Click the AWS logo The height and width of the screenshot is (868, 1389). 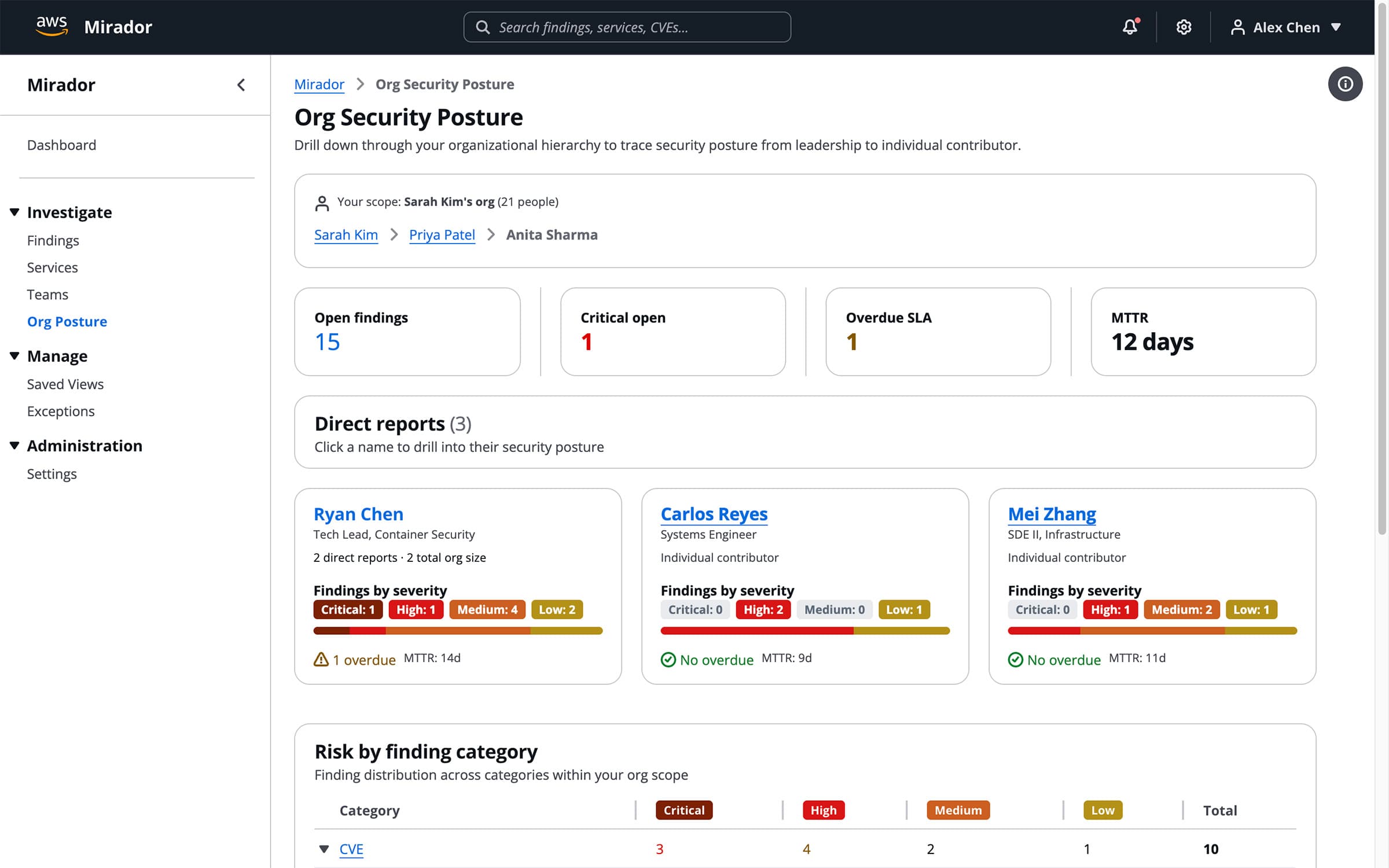click(x=52, y=26)
